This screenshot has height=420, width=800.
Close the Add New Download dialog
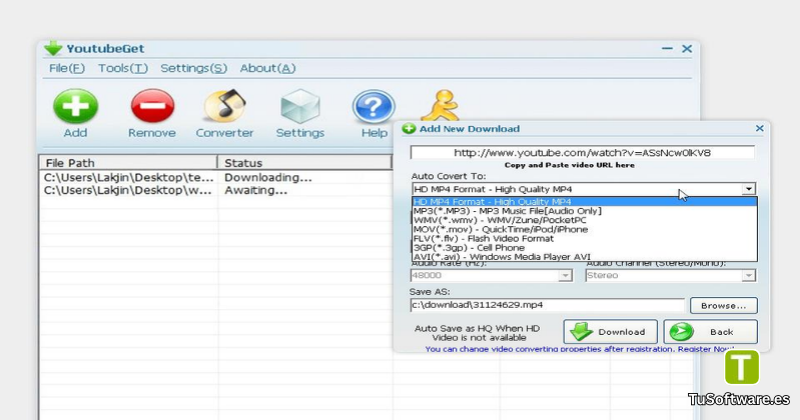759,129
